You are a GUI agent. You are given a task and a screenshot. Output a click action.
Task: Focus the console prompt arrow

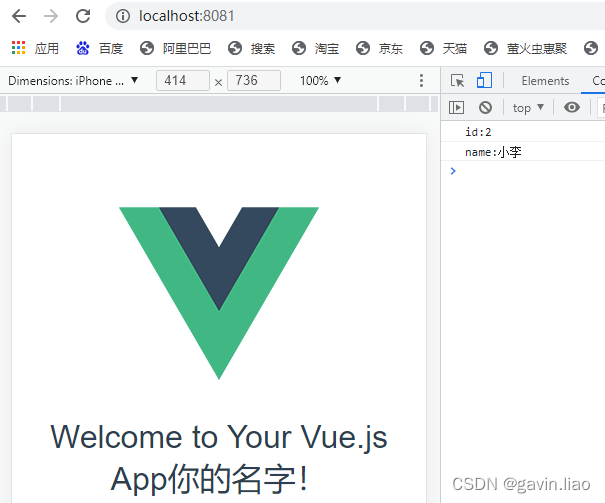click(453, 171)
